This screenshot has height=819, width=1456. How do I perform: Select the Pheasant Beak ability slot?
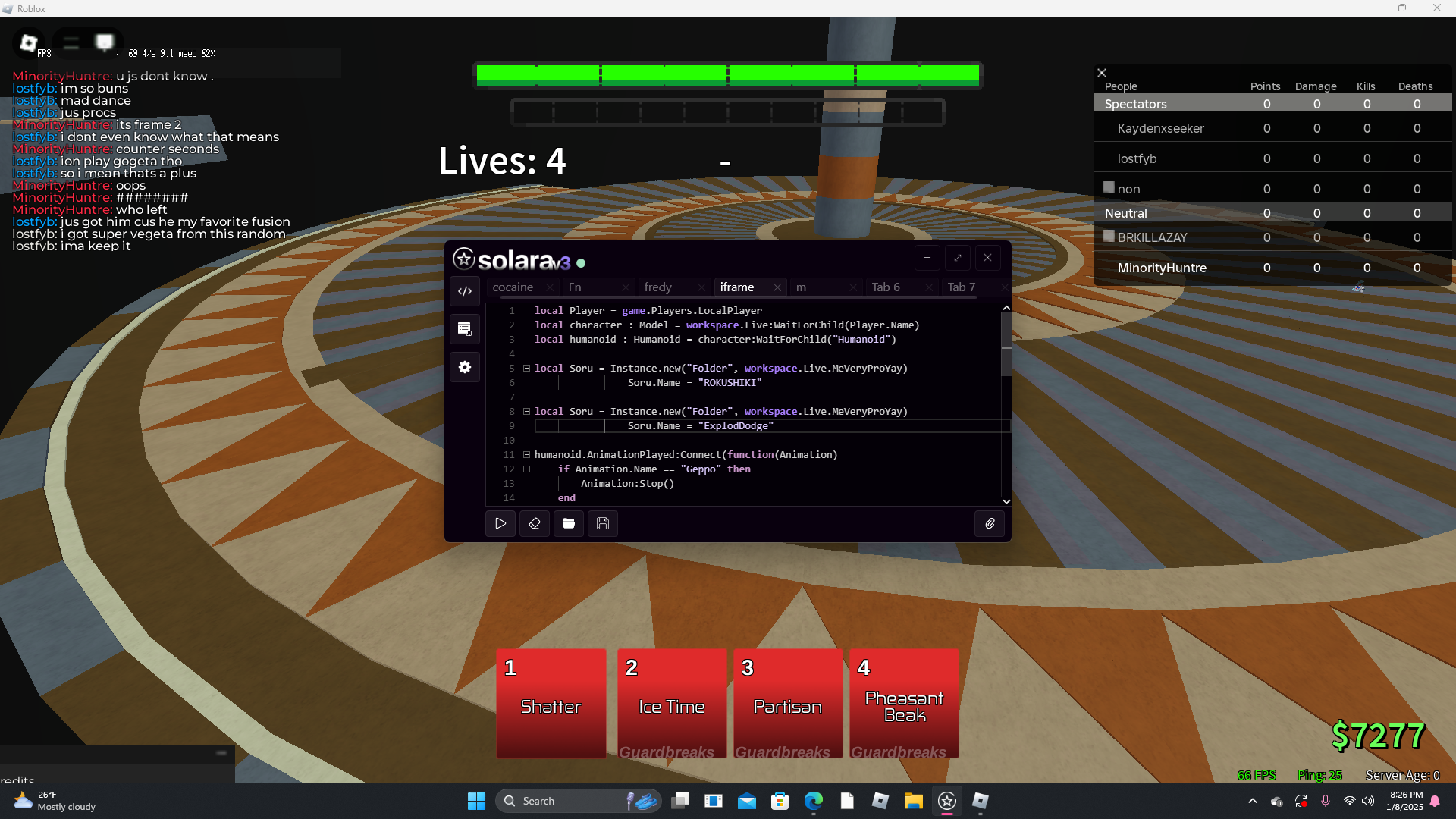pyautogui.click(x=904, y=704)
